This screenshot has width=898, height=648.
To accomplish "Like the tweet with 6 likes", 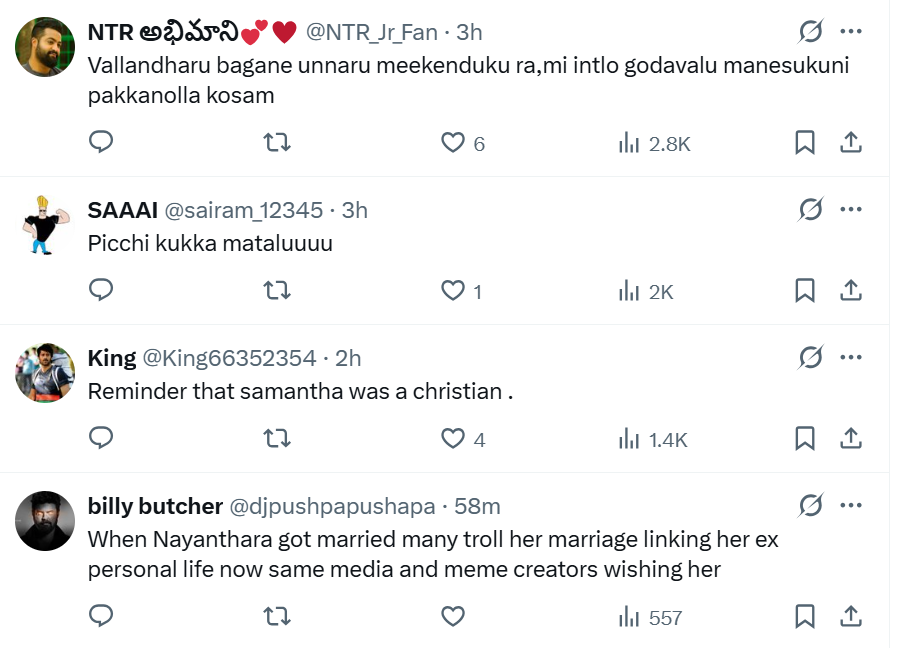I will 453,143.
